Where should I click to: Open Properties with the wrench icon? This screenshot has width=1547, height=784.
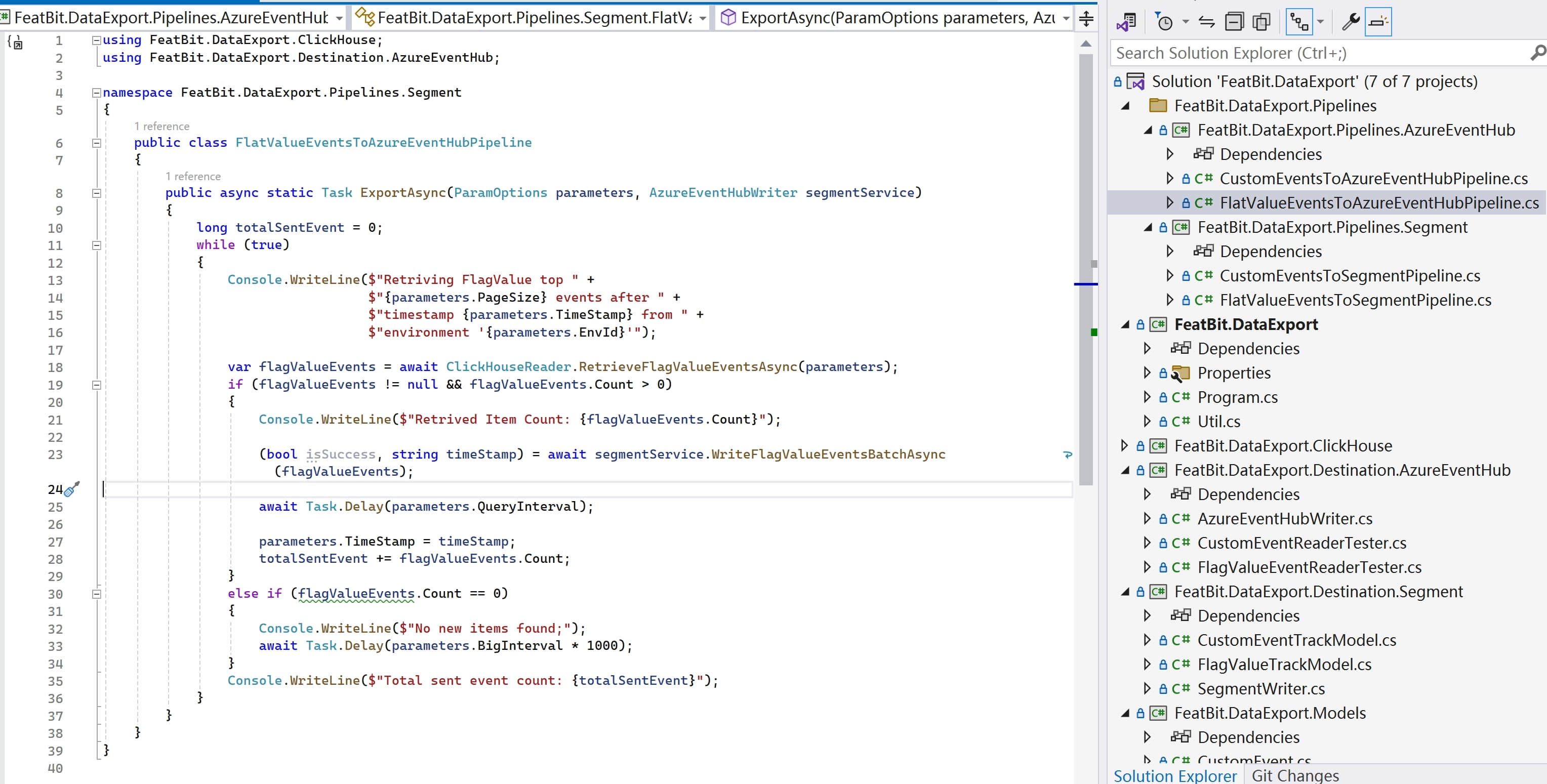[1351, 22]
